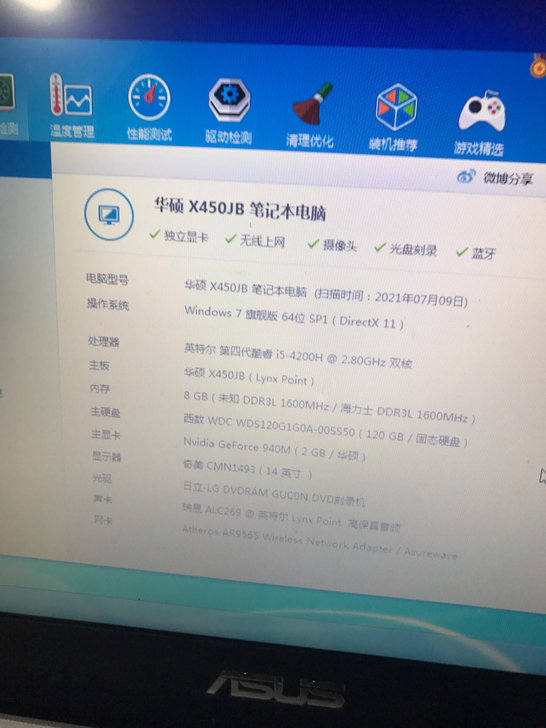546x728 pixels.
Task: Click the 8 GB DDR3L 1600MHz memory value
Action: pyautogui.click(x=330, y=408)
